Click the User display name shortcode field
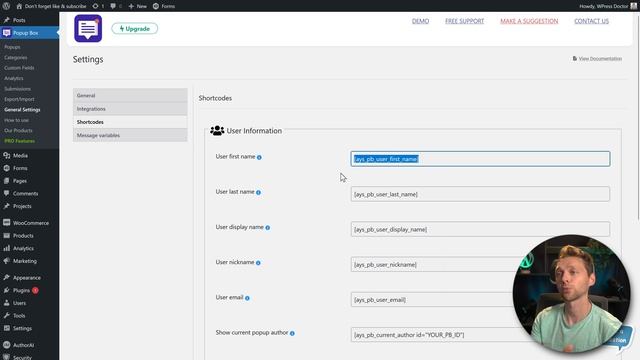 (x=480, y=229)
